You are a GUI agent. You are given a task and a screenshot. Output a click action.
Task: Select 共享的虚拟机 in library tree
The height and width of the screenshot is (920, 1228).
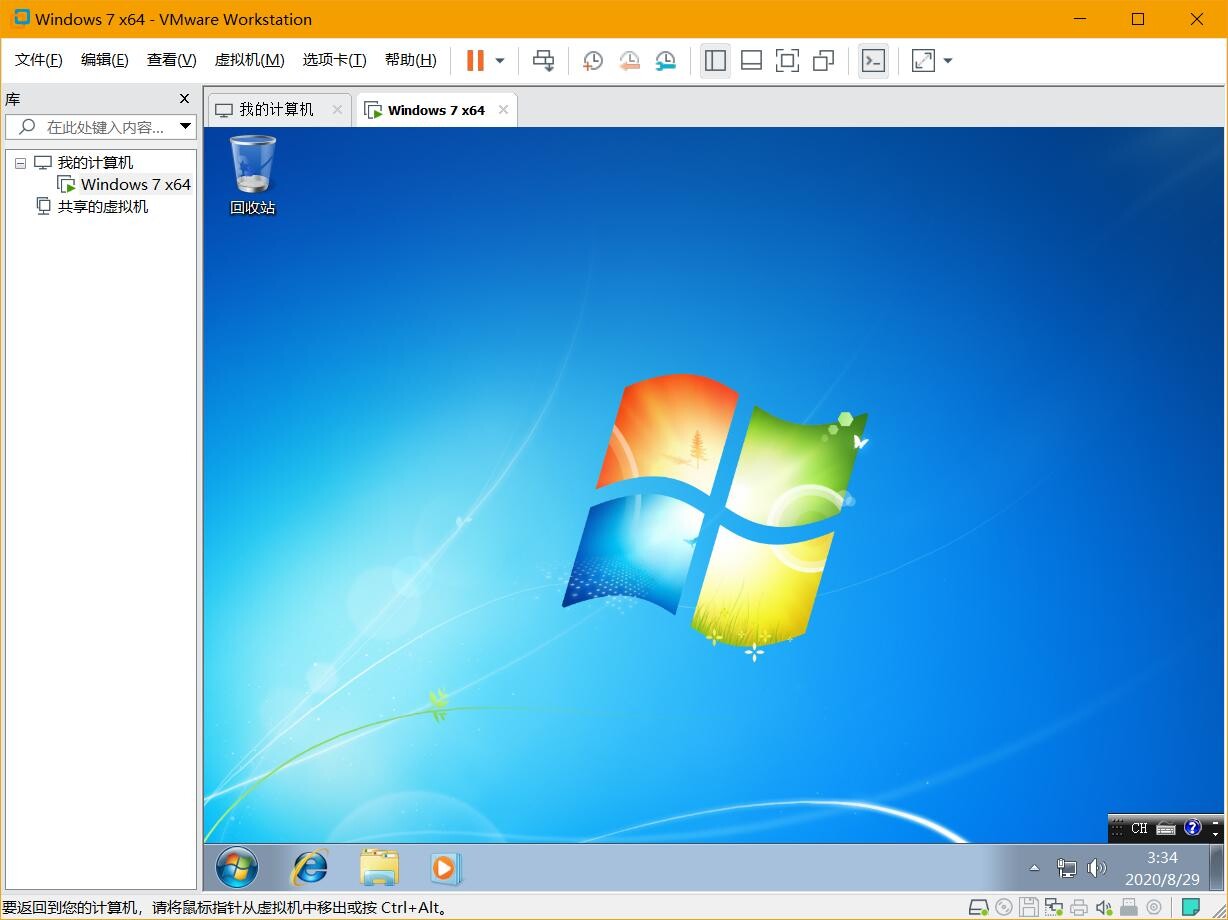[x=102, y=206]
